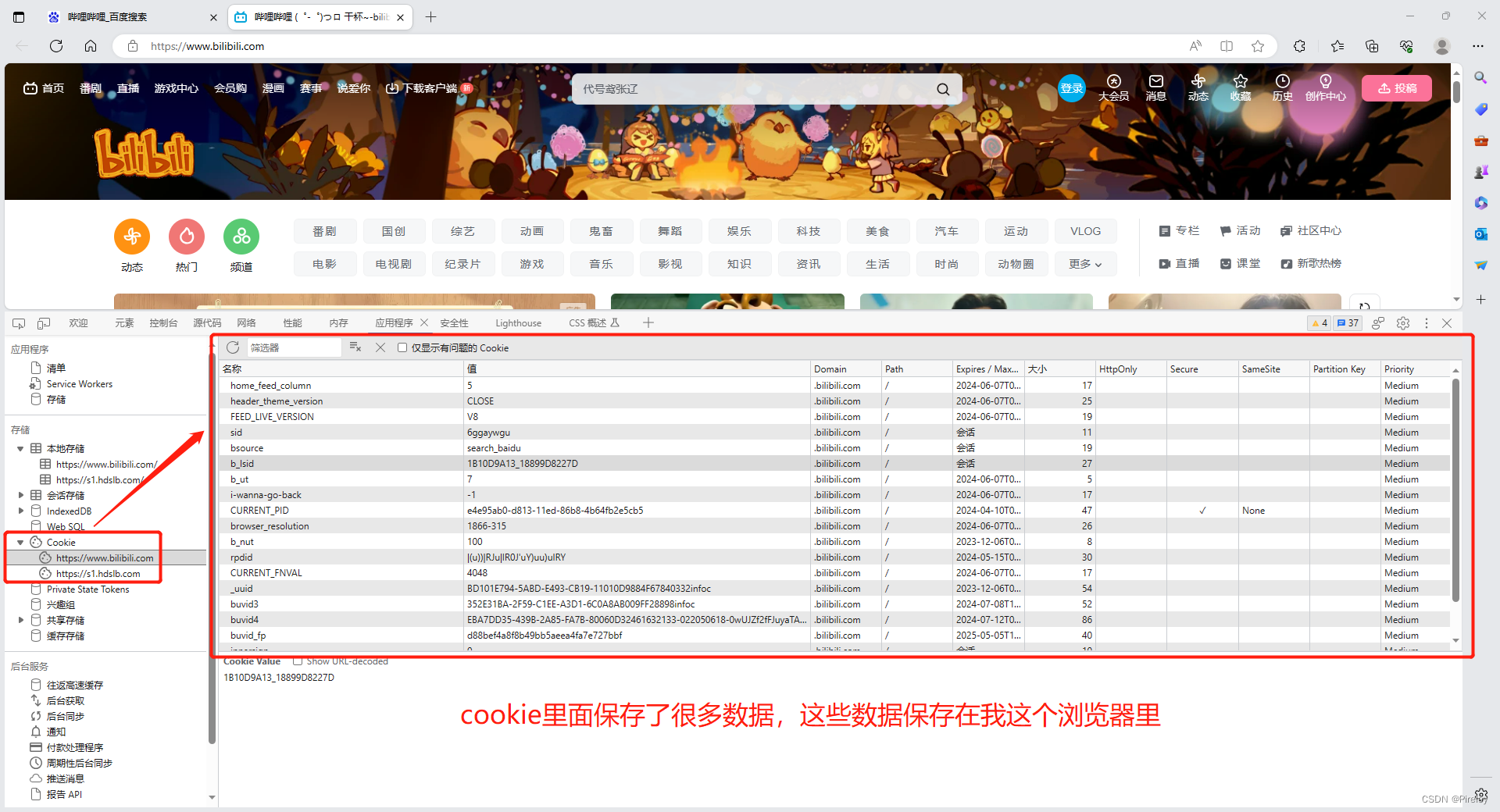
Task: Select Service Workers in sidebar
Action: coord(79,384)
